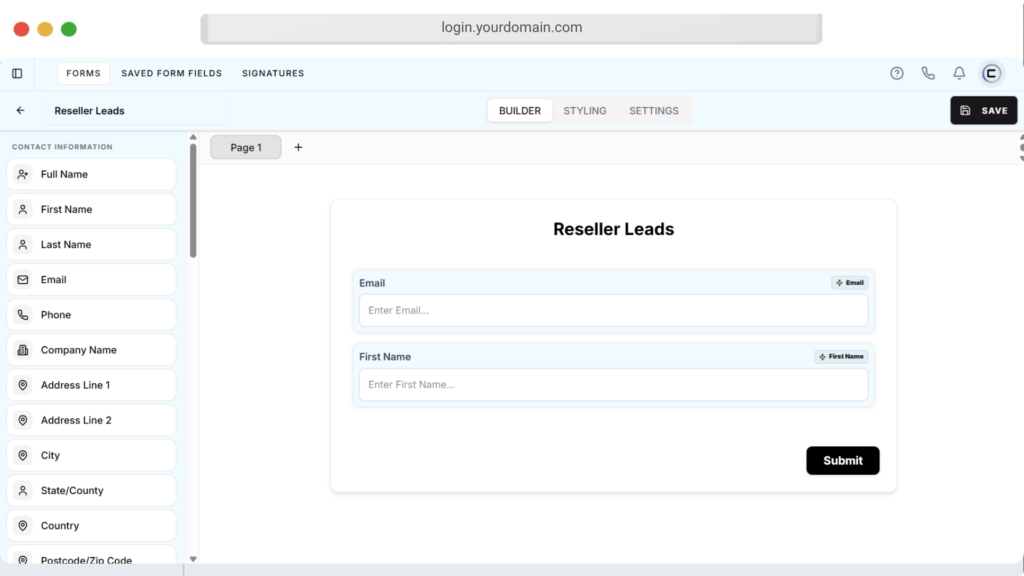This screenshot has width=1024, height=576.
Task: Add the Phone field from sidebar
Action: 92,315
